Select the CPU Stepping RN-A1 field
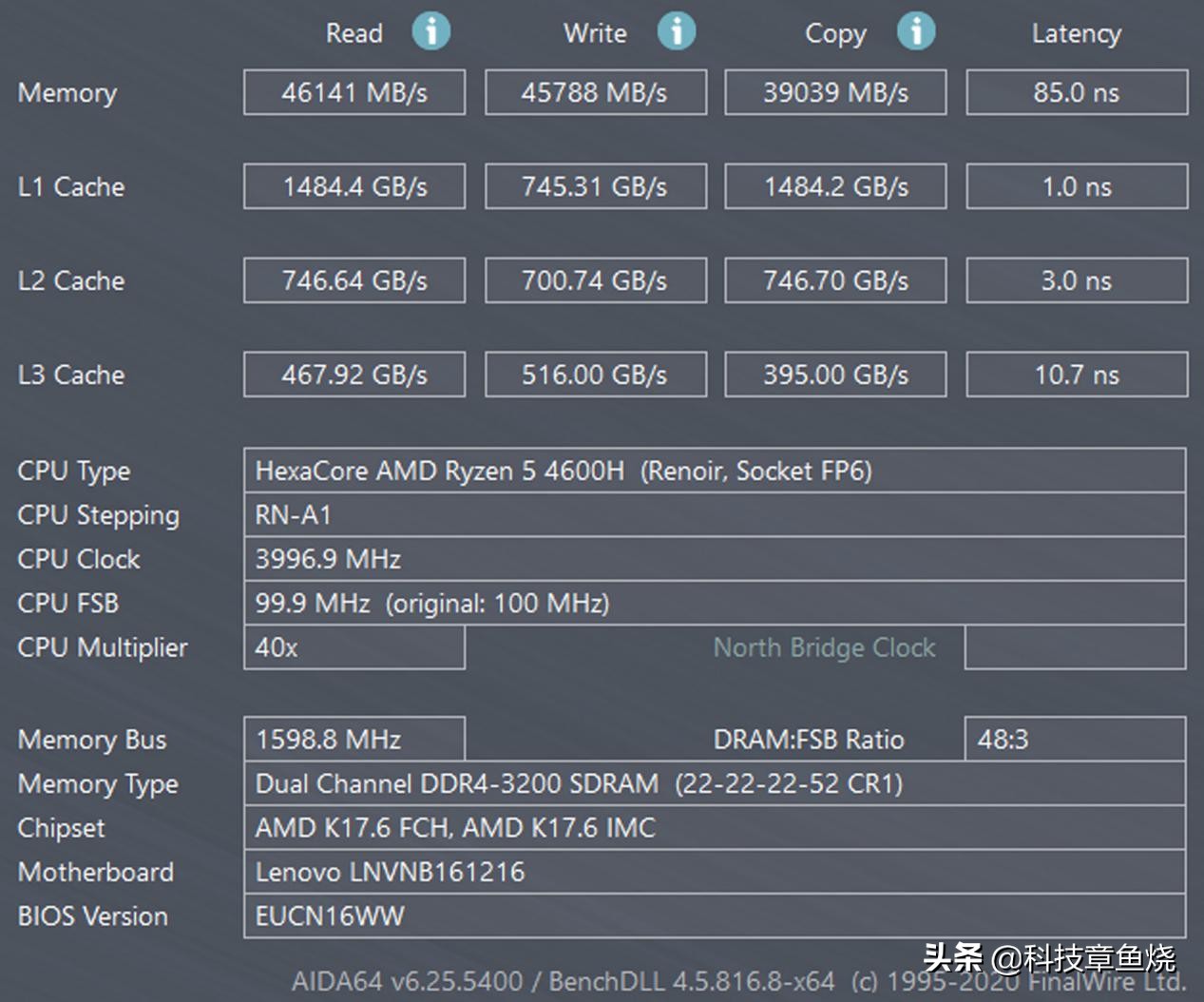This screenshot has width=1204, height=1002. (x=714, y=514)
